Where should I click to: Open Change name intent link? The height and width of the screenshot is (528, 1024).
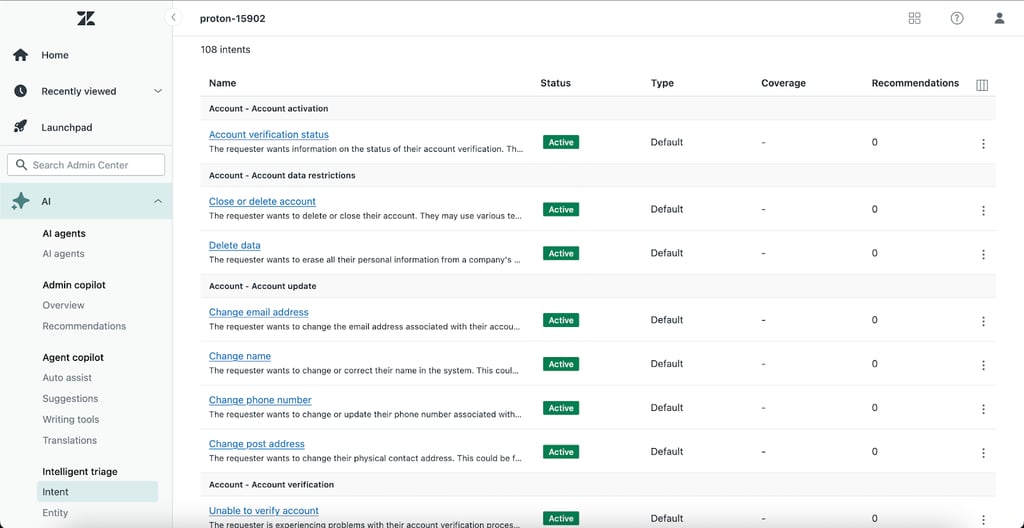tap(240, 356)
